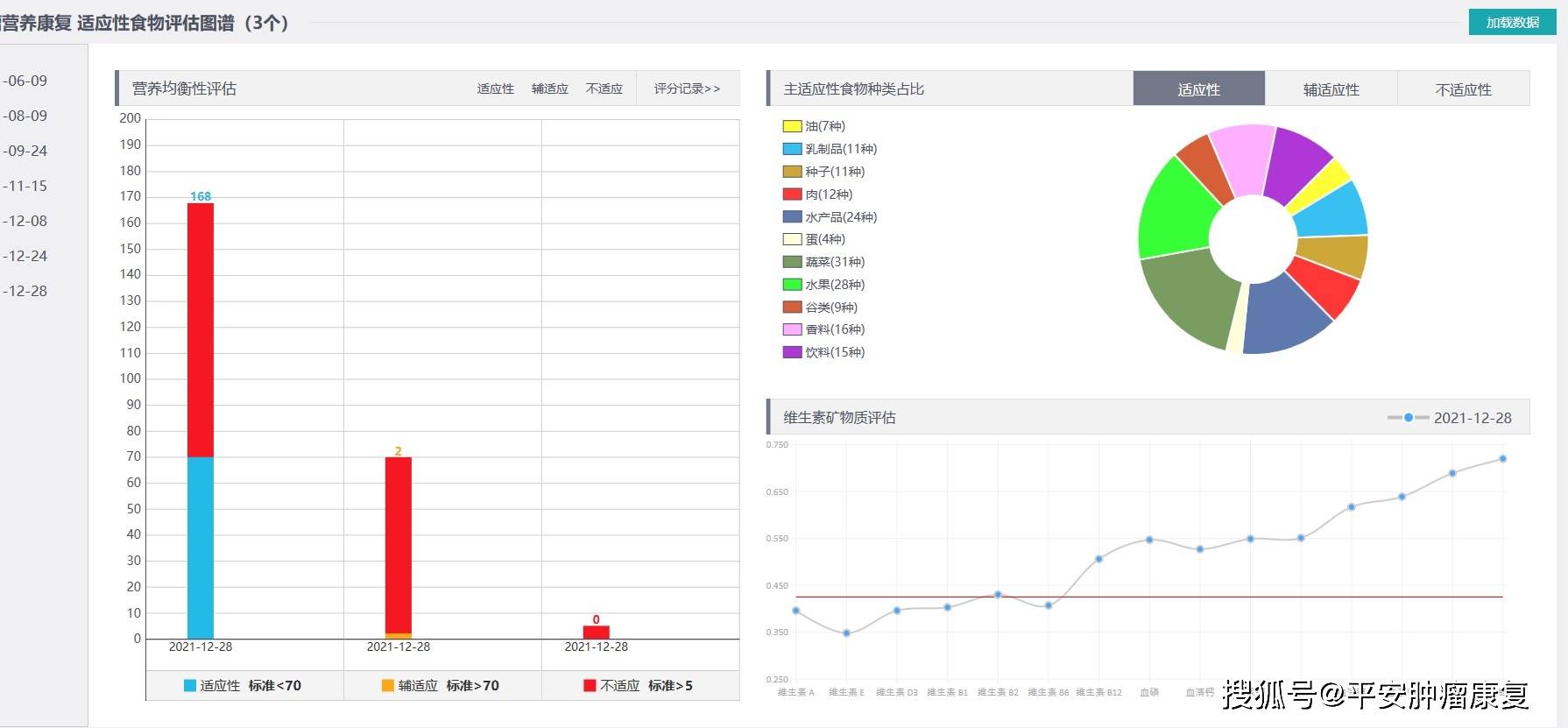The height and width of the screenshot is (728, 1568).
Task: Toggle the 香料(16种) pink legend swatch
Action: pos(792,329)
